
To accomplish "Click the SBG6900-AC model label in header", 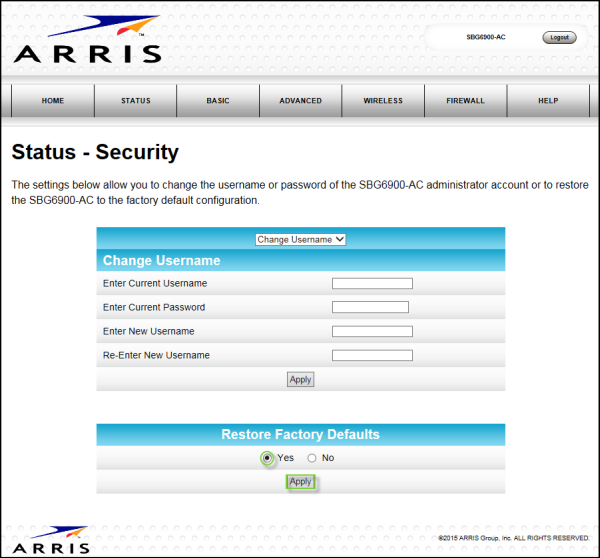I will tap(486, 37).
